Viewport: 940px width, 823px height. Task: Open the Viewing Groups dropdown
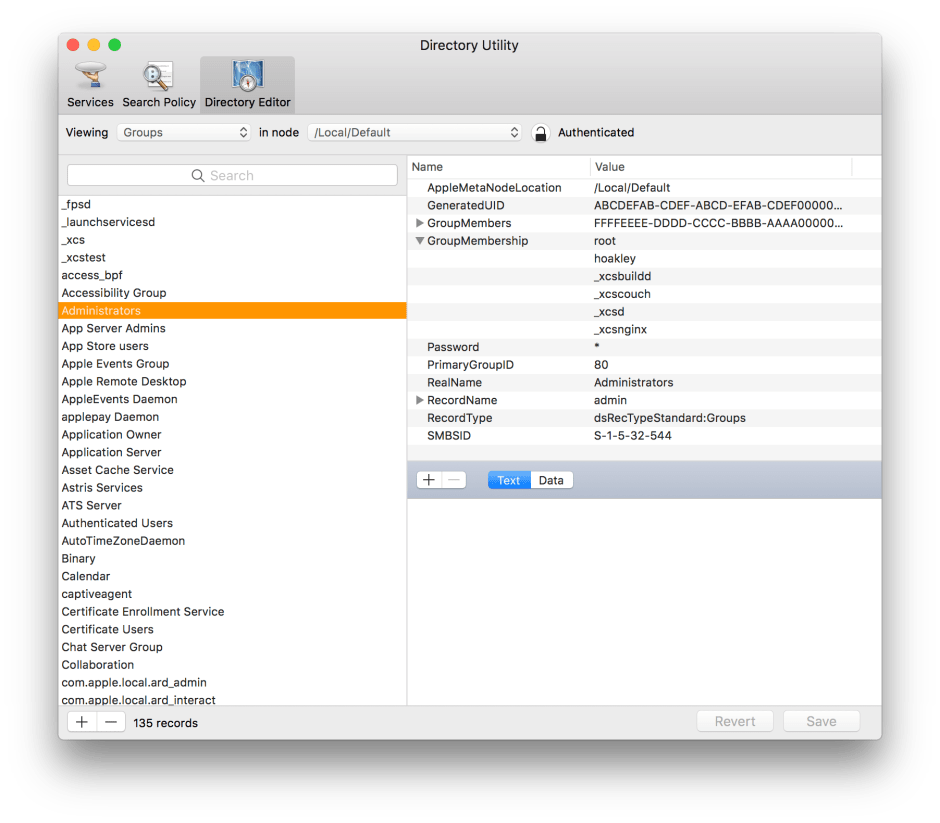pyautogui.click(x=184, y=132)
